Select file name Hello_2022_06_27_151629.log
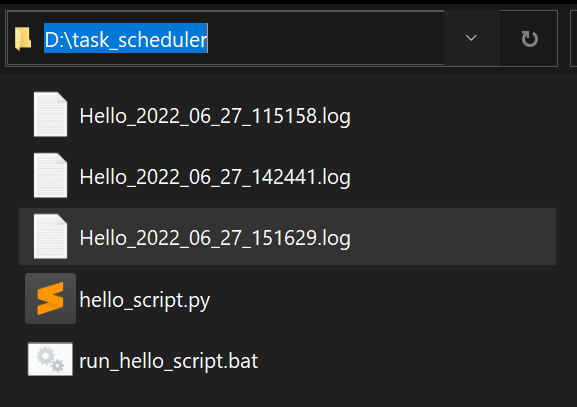The height and width of the screenshot is (407, 577). click(x=215, y=238)
